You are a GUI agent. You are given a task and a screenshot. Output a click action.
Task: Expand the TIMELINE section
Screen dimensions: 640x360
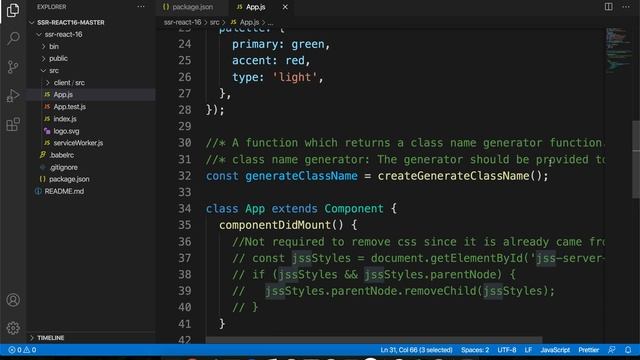pyautogui.click(x=50, y=338)
